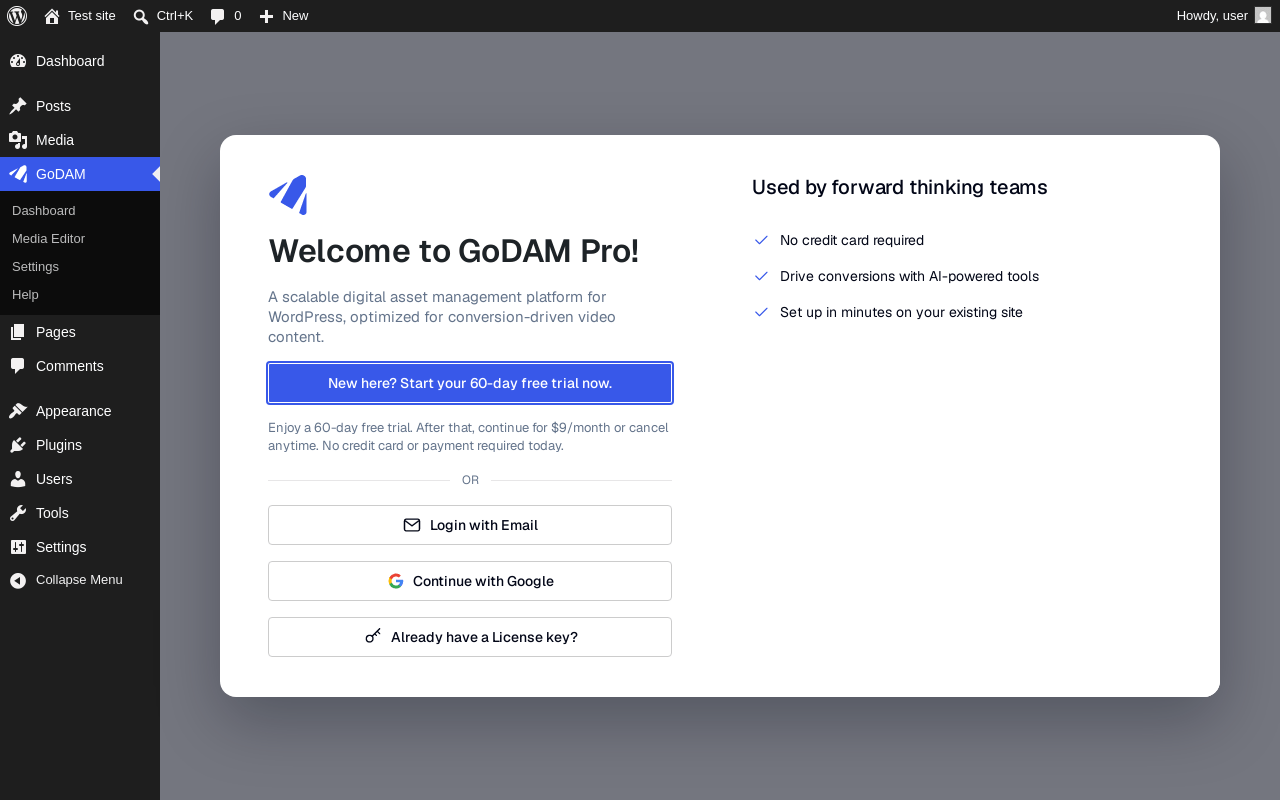Select the GoDAM menu item
The image size is (1280, 800).
[80, 174]
